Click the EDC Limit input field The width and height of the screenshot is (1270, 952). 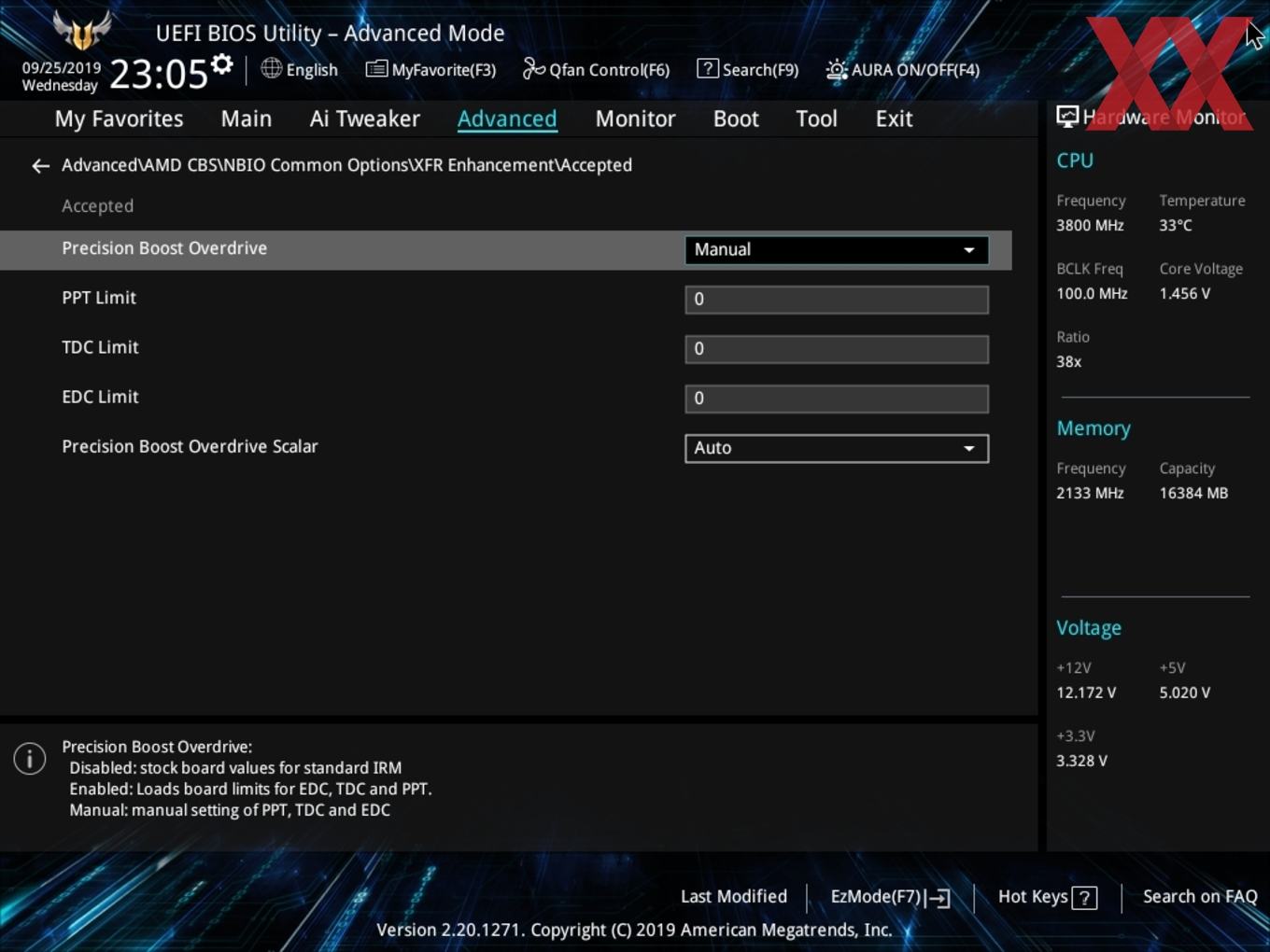(x=837, y=399)
